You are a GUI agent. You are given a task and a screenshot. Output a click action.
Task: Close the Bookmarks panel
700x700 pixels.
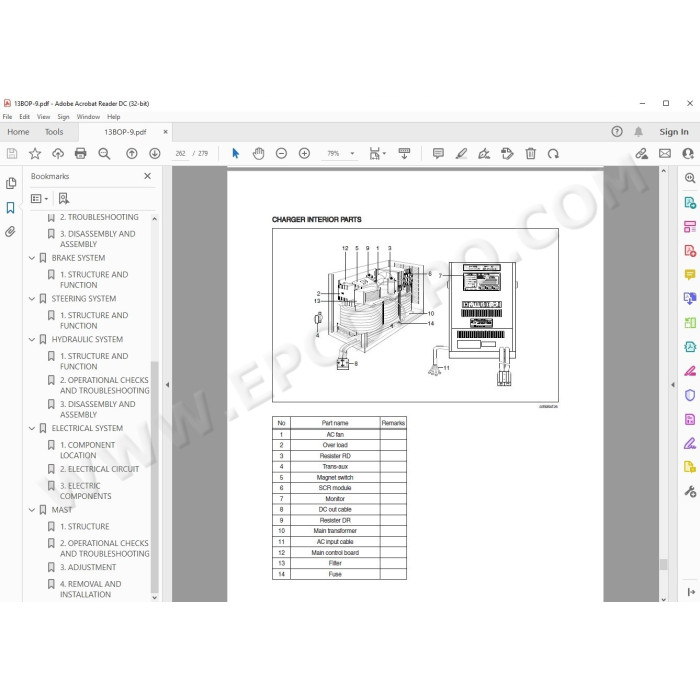pyautogui.click(x=147, y=176)
